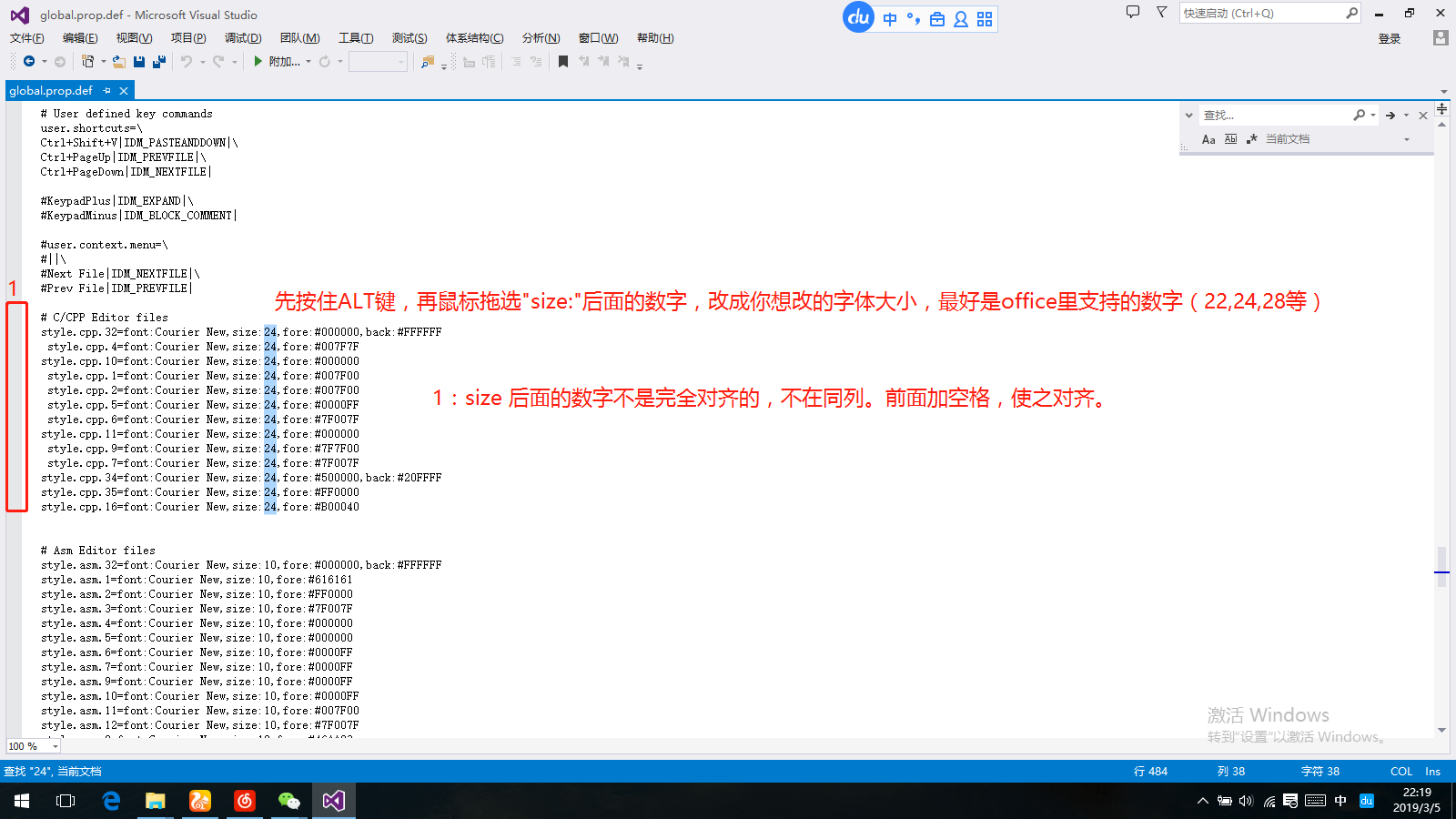This screenshot has width=1456, height=819.
Task: Click the split editor handle icon
Action: click(x=1441, y=108)
